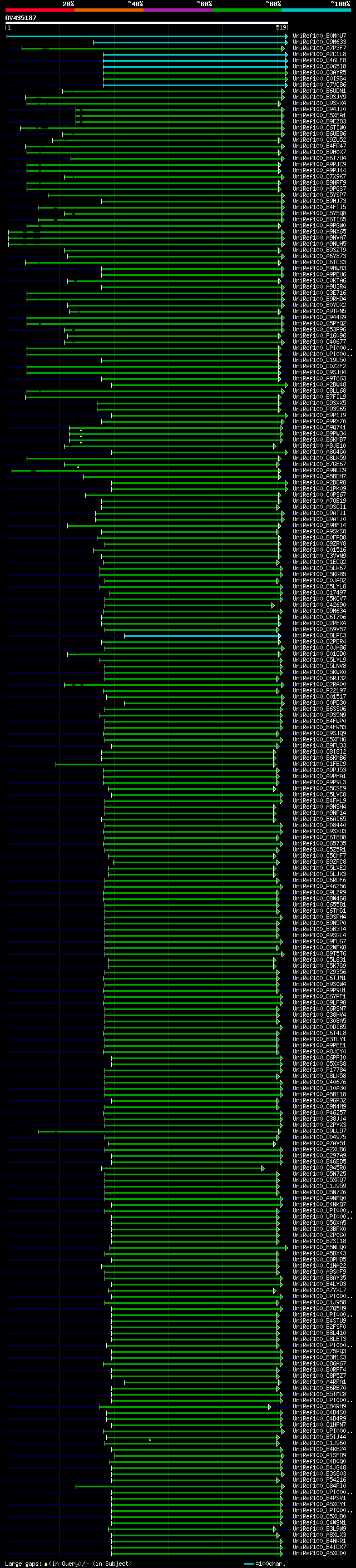Screen dimensions: 356x1568
Task: Click the UniRef100_Q19U50 subject name
Action: (x=319, y=360)
